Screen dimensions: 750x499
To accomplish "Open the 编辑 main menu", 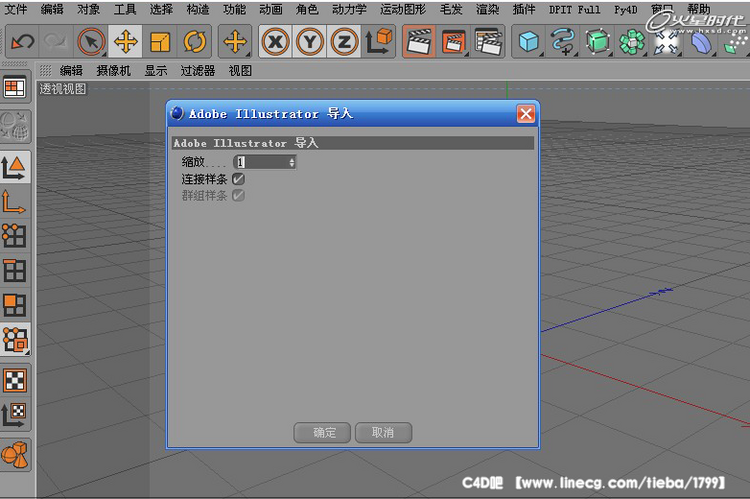I will (52, 9).
